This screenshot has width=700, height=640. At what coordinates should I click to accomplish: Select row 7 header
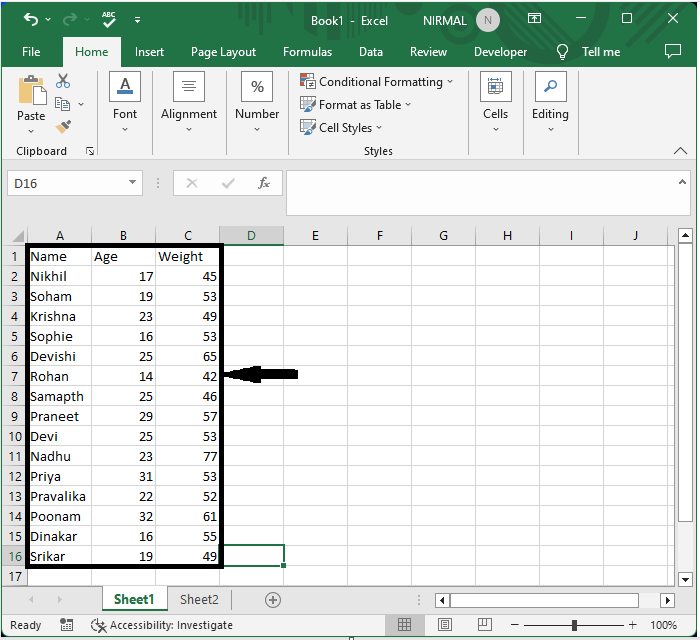click(x=14, y=376)
